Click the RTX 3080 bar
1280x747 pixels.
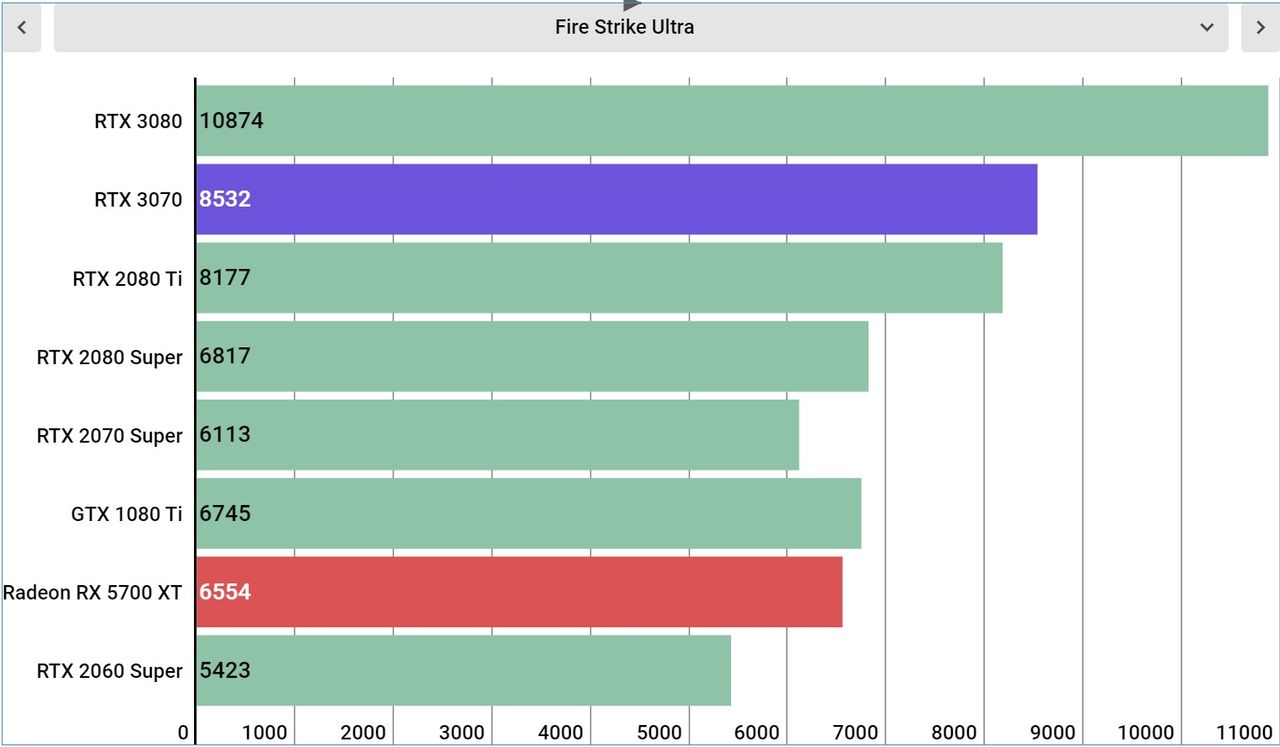(732, 121)
